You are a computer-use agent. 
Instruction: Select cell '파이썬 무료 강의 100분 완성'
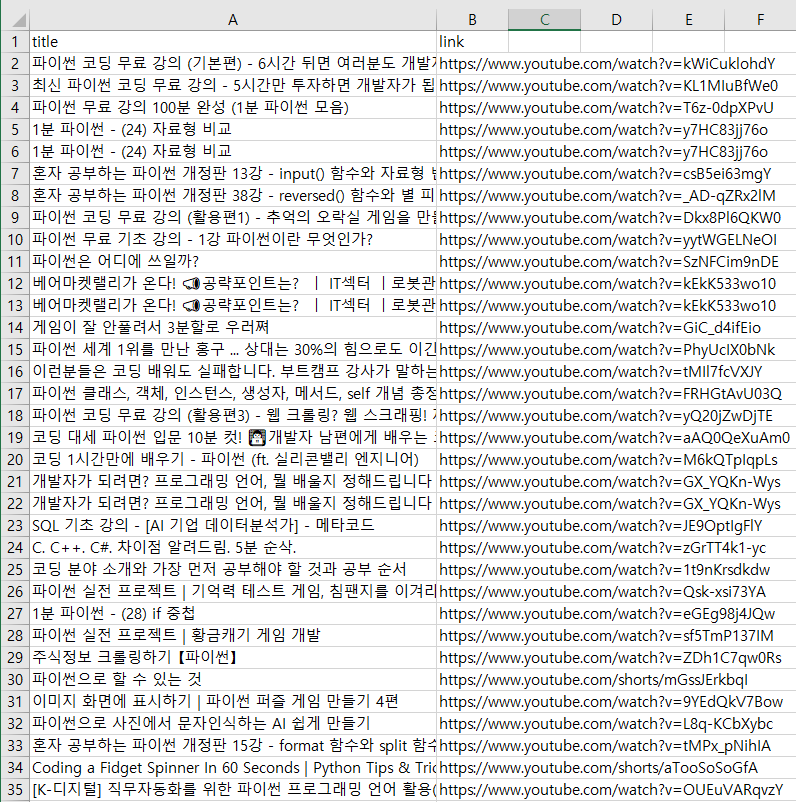coord(233,107)
